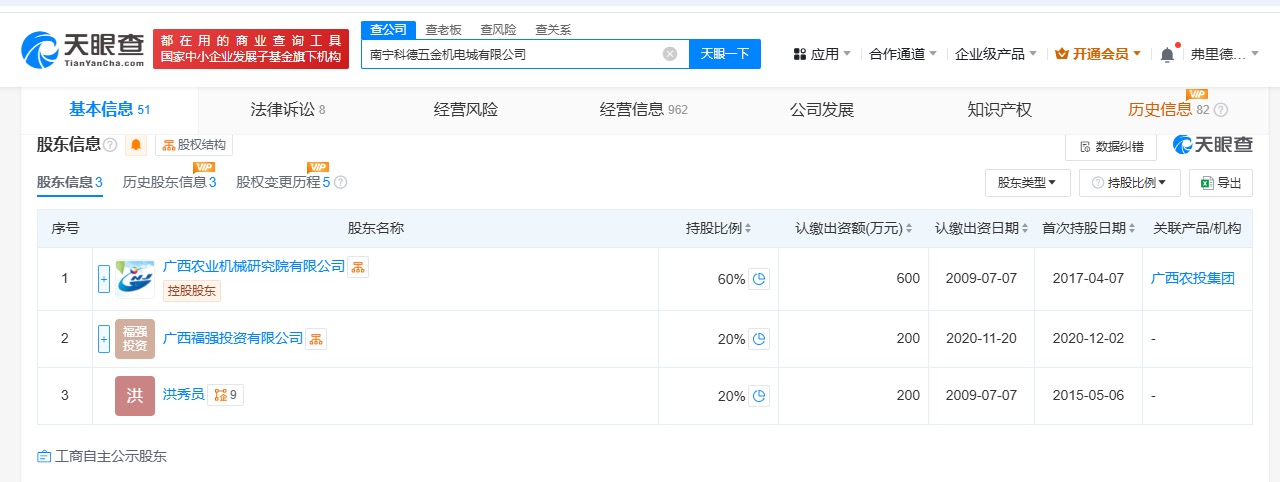1280x482 pixels.
Task: Click the 数据纠错 data correction button
Action: (1111, 146)
